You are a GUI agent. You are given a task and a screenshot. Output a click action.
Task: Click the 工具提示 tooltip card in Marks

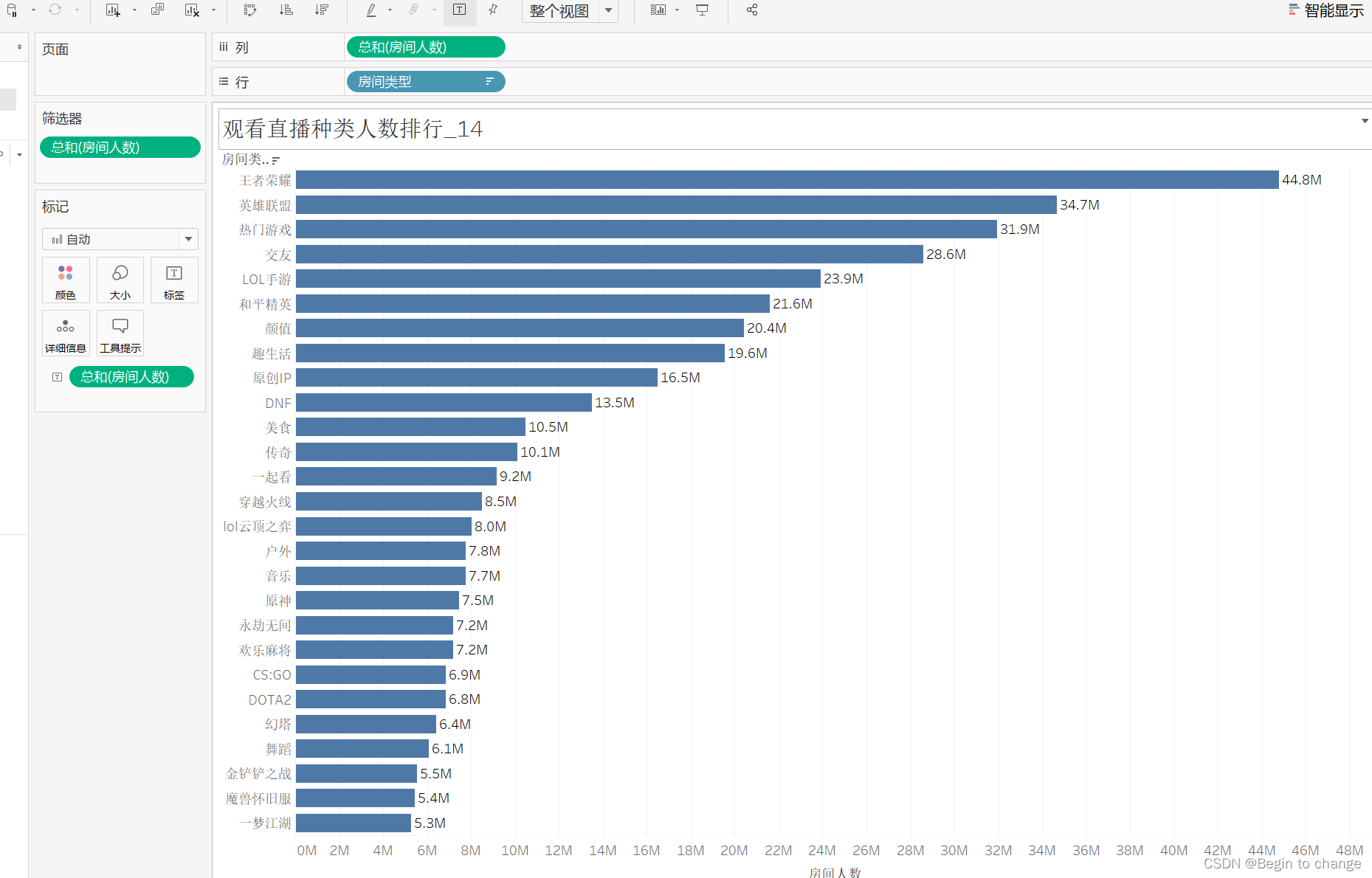pyautogui.click(x=120, y=333)
